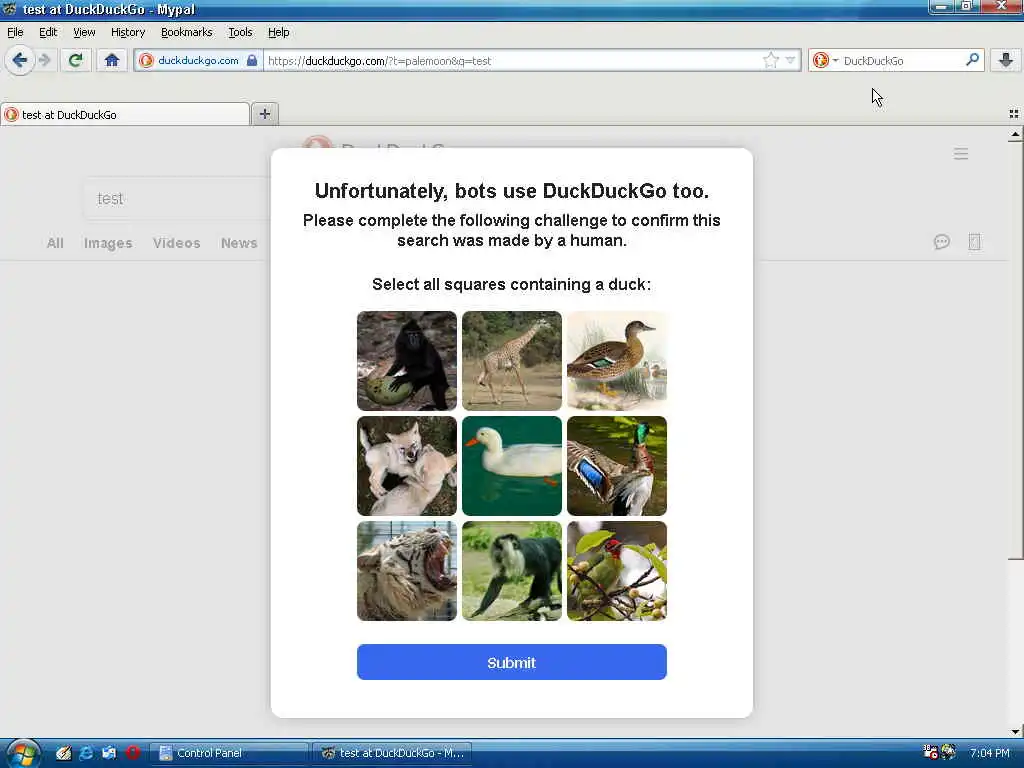This screenshot has width=1024, height=768.
Task: Open the downloads arrow button
Action: (x=1006, y=61)
